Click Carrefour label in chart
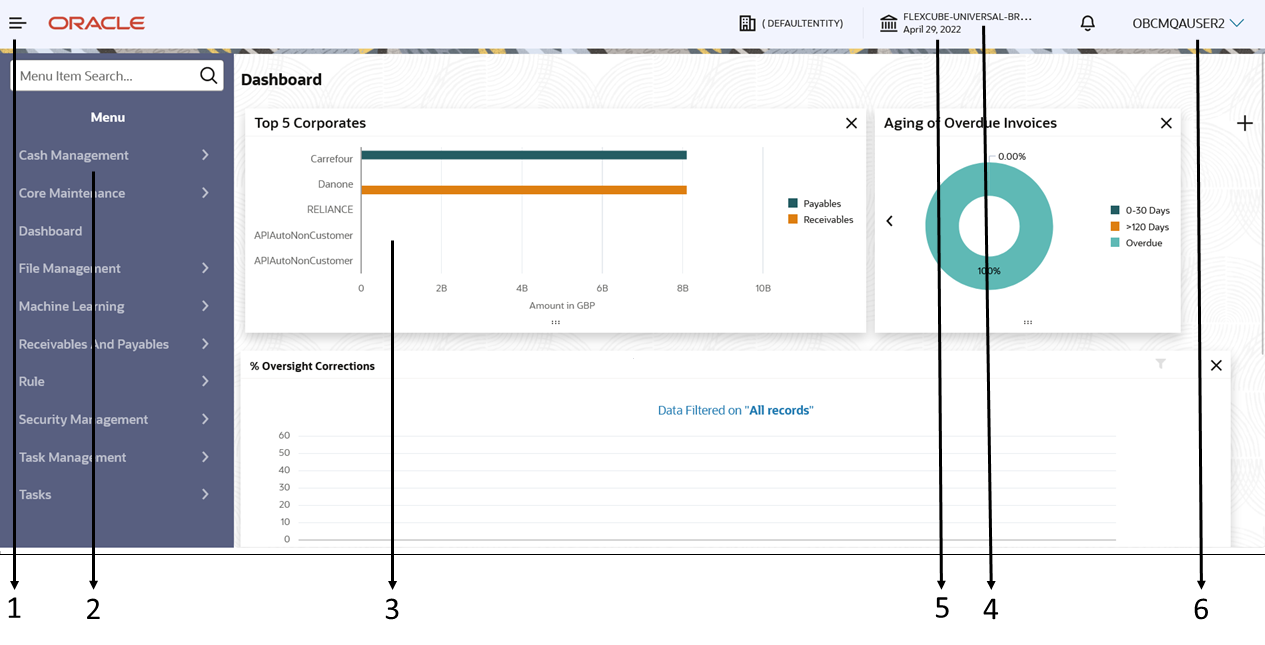This screenshot has height=645, width=1265. (x=332, y=158)
